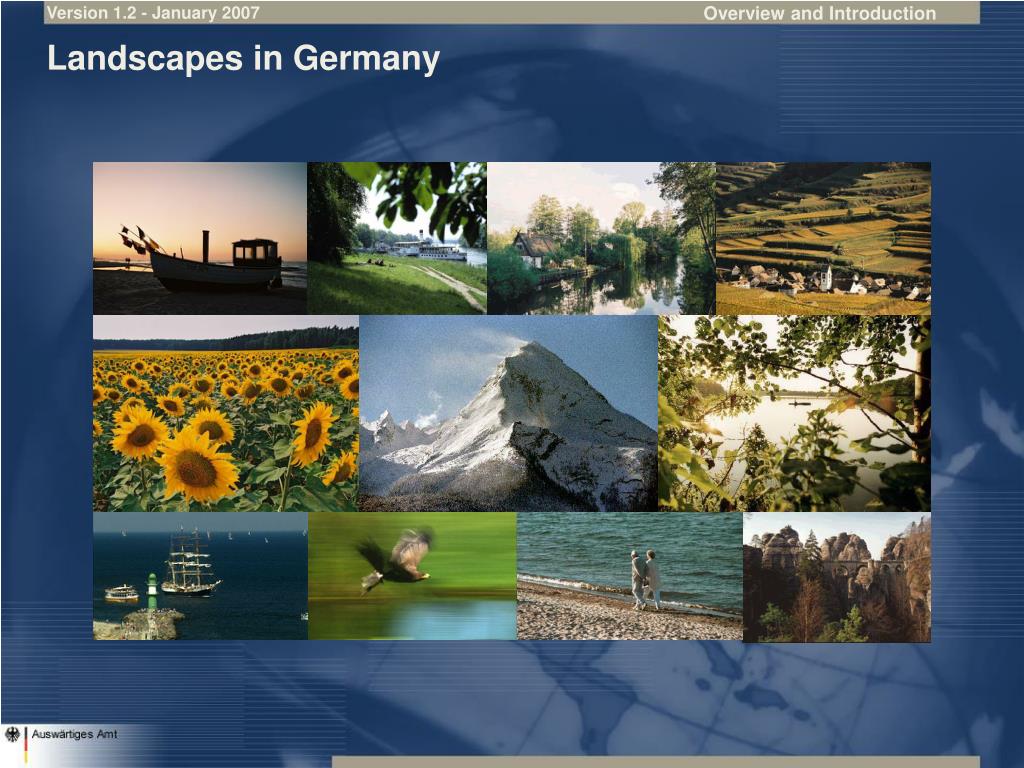
Task: Click the white church in the village photo
Action: [827, 277]
